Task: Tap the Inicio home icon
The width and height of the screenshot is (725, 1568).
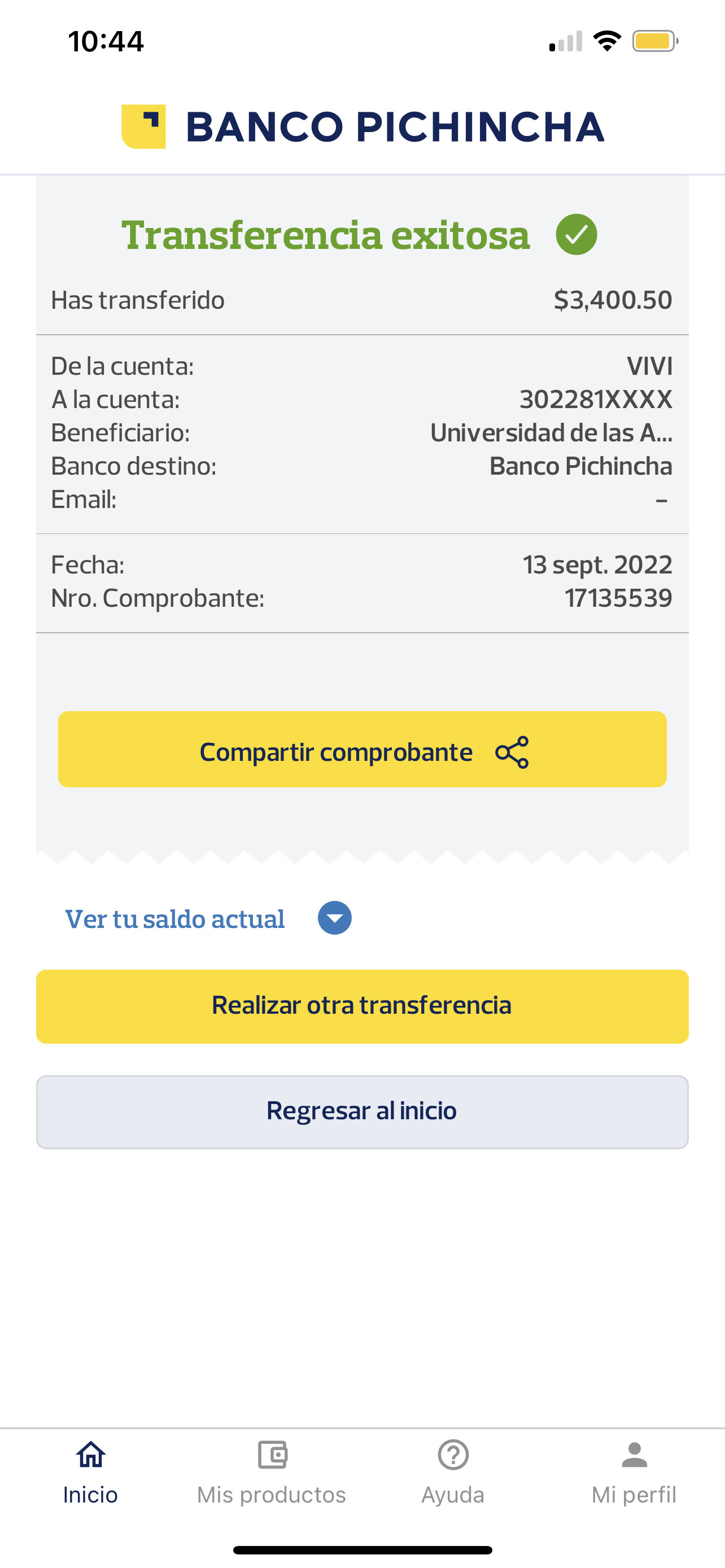Action: click(91, 1455)
